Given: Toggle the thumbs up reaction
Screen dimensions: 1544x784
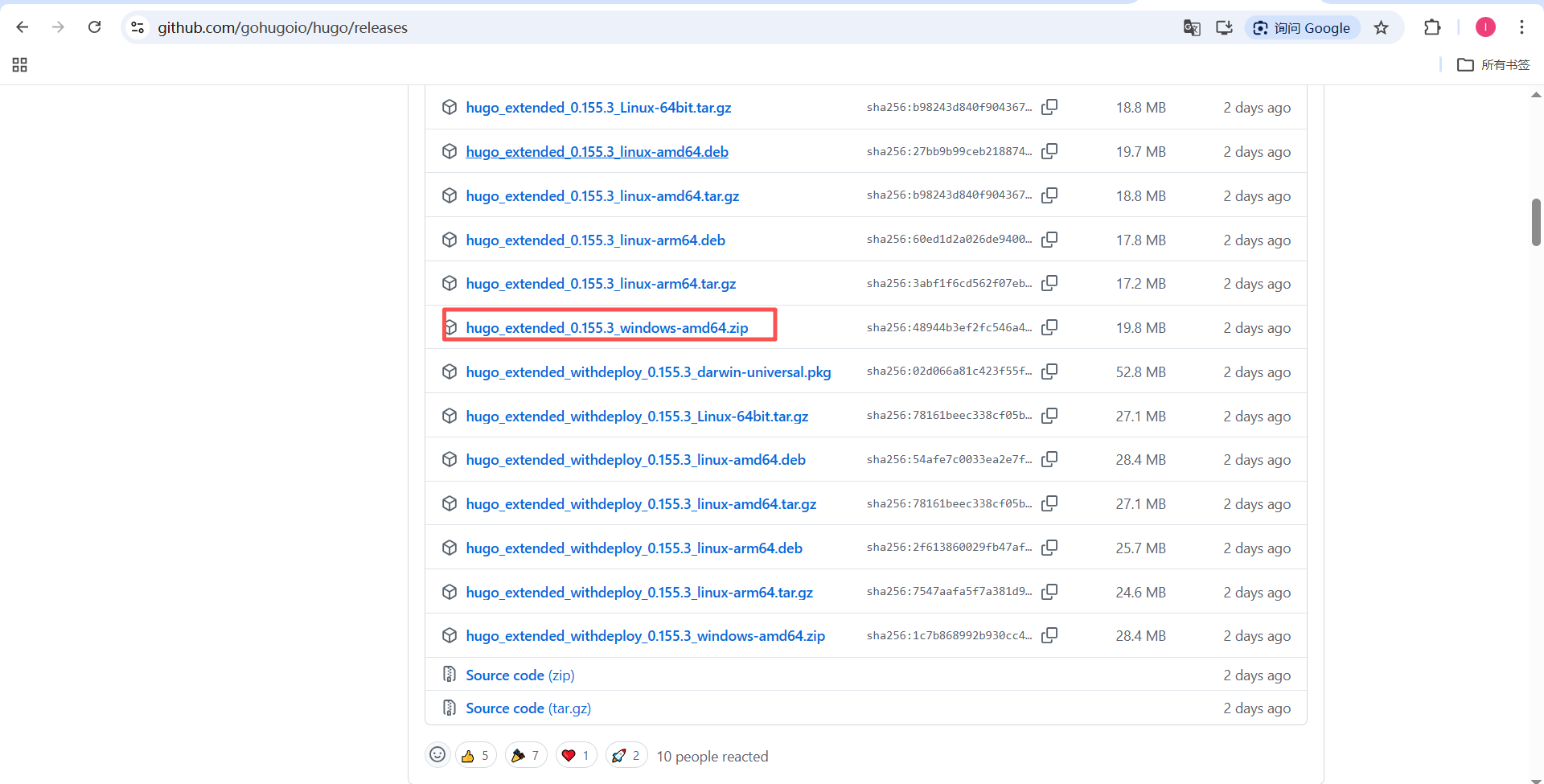Looking at the screenshot, I should click(476, 756).
